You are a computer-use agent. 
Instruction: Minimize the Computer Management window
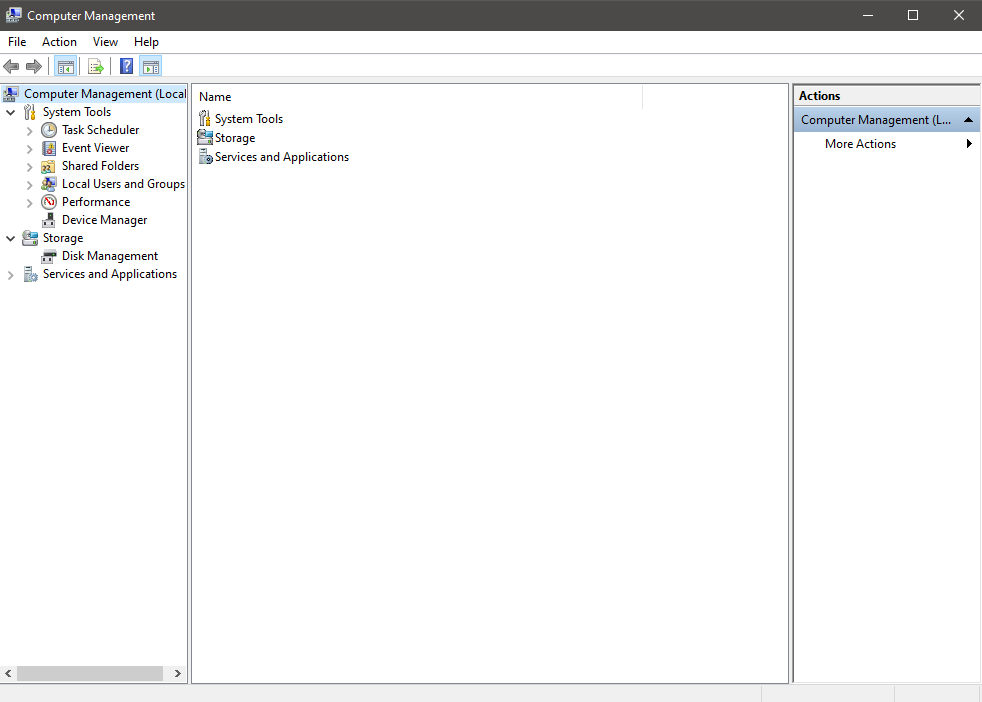pos(868,15)
